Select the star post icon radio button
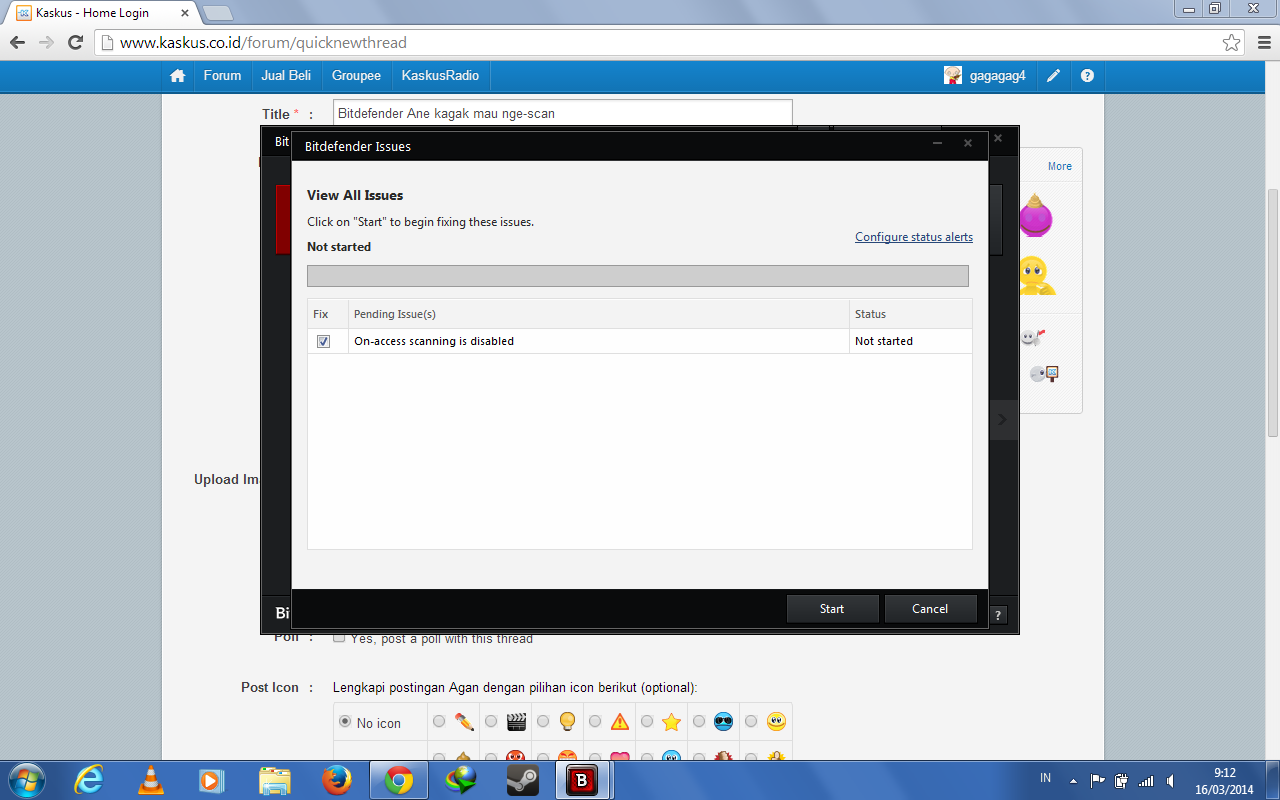The height and width of the screenshot is (800, 1280). 647,722
